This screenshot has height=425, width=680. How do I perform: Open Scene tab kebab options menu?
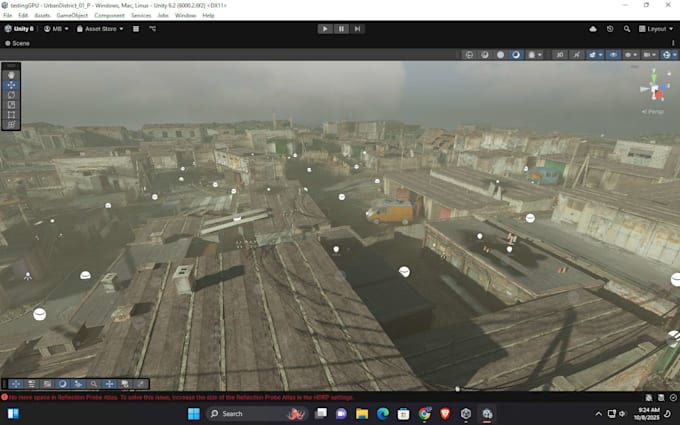tap(673, 43)
